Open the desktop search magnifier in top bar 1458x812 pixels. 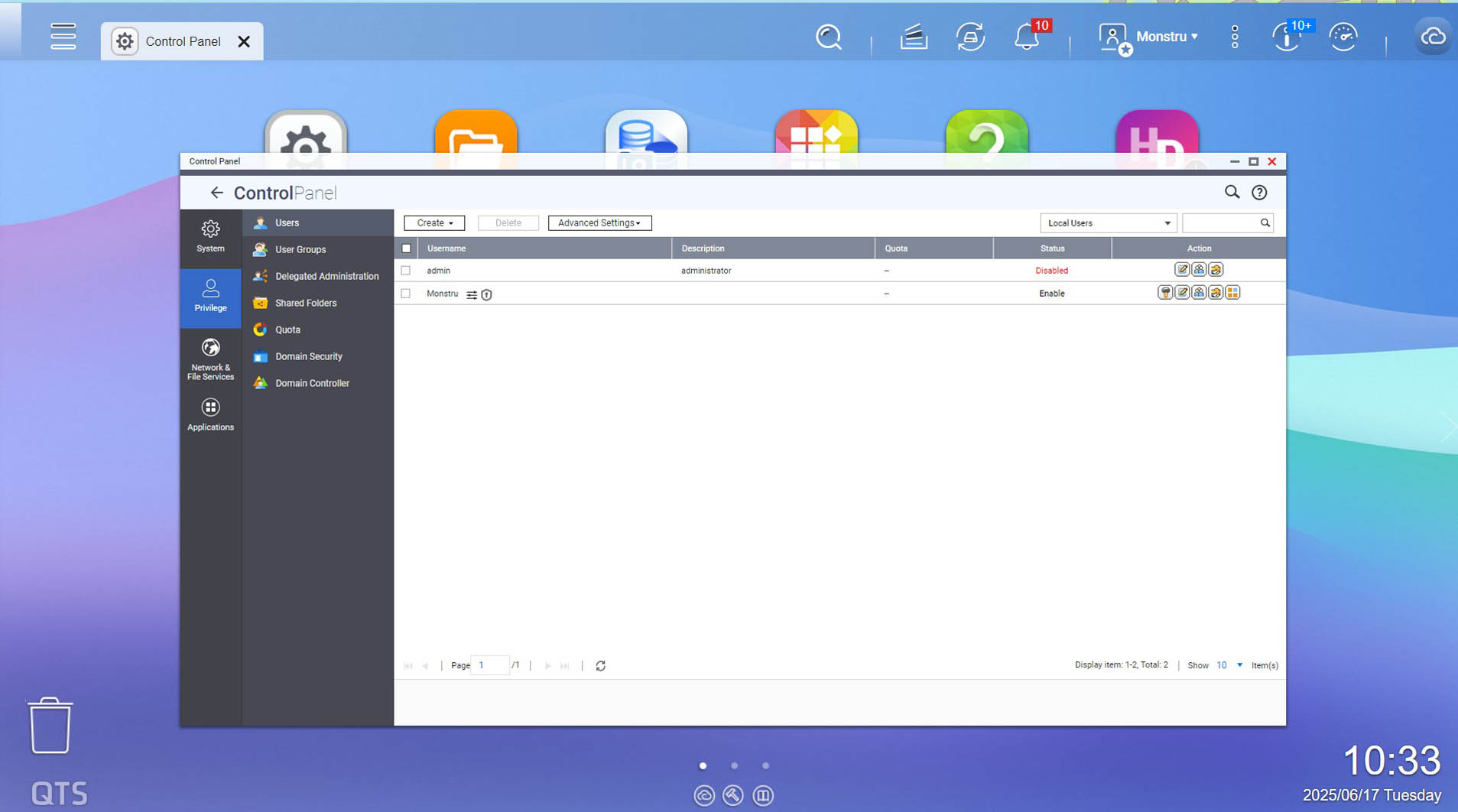828,37
